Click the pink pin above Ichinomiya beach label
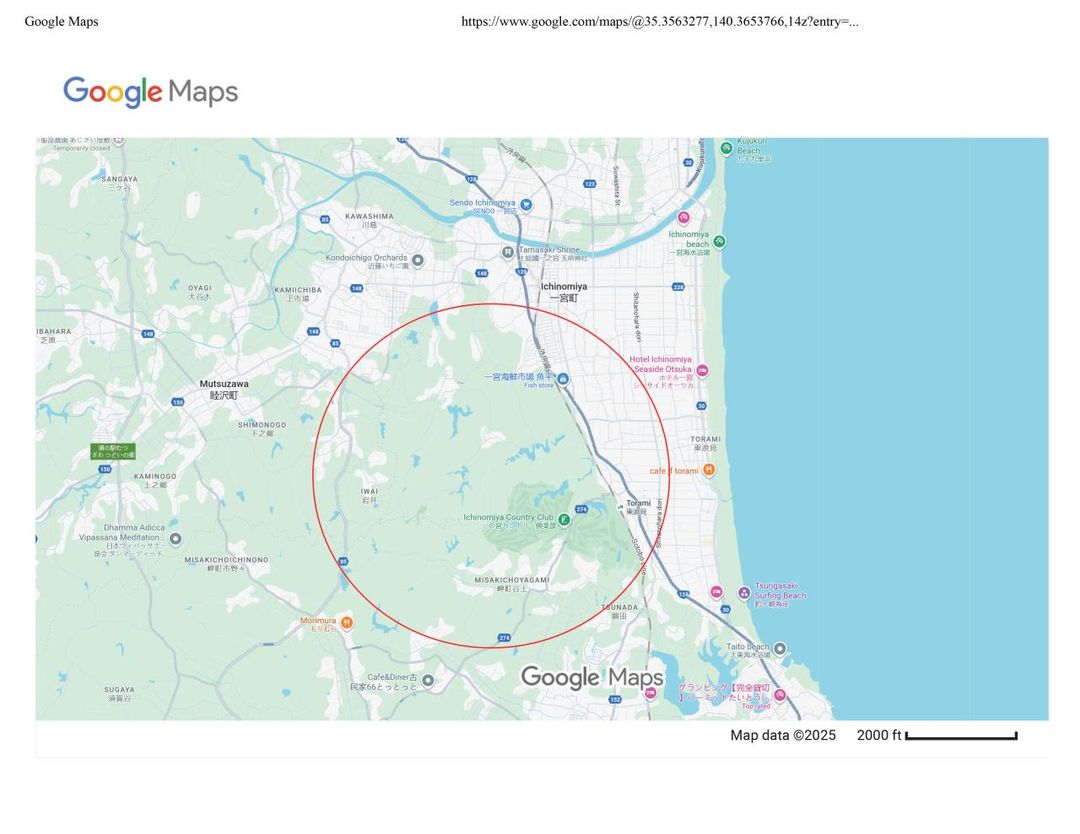1080x834 pixels. pos(683,218)
